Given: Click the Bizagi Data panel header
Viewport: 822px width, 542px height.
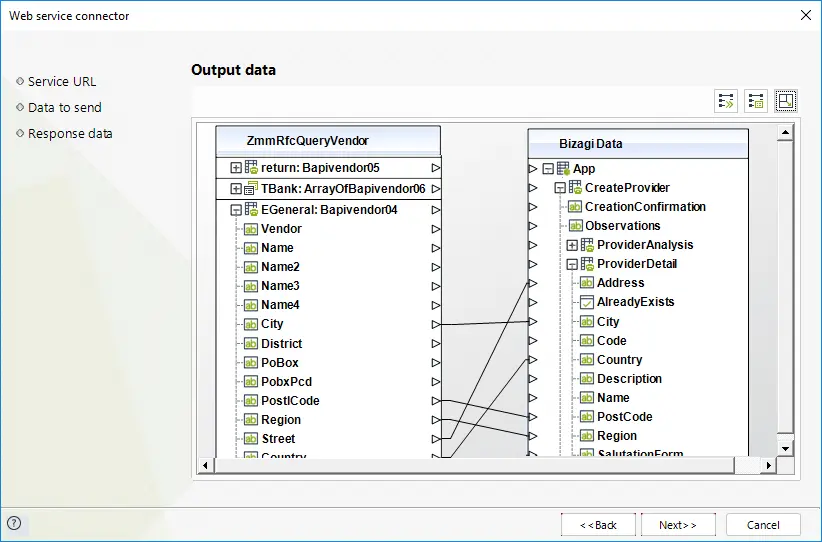Looking at the screenshot, I should pos(638,144).
